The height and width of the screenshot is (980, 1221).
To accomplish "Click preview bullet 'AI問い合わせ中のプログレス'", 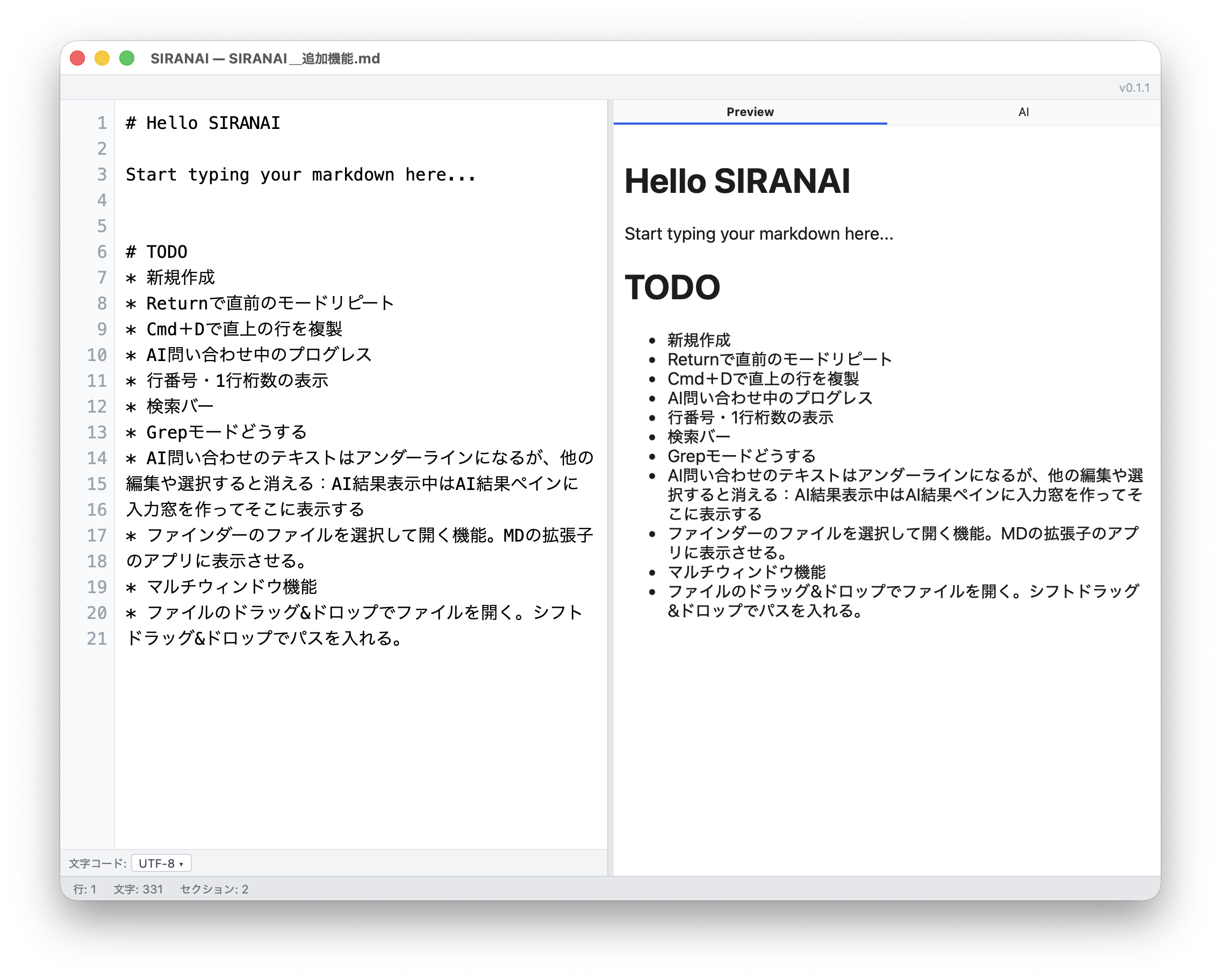I will (770, 398).
